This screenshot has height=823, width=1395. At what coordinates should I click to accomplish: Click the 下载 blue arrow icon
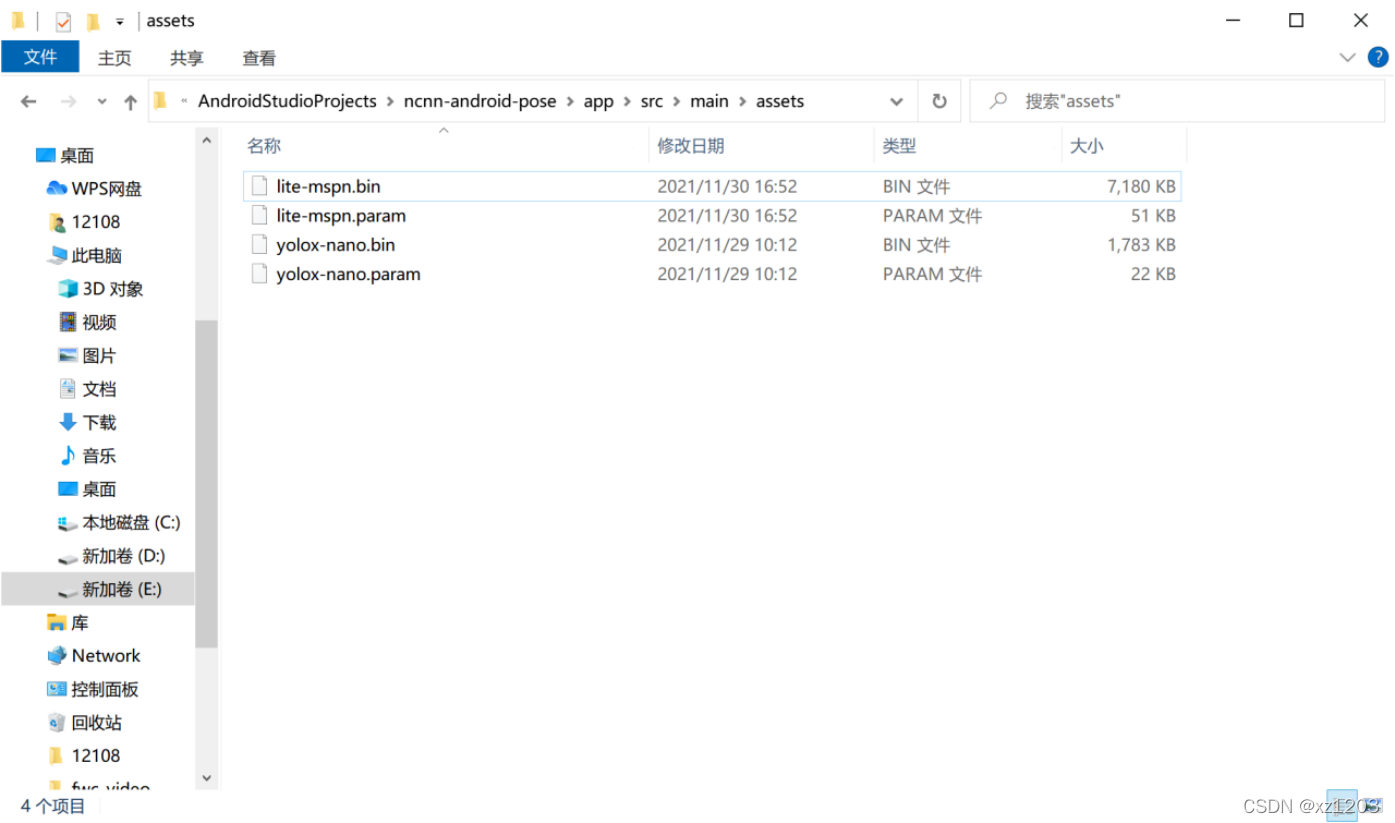(68, 422)
